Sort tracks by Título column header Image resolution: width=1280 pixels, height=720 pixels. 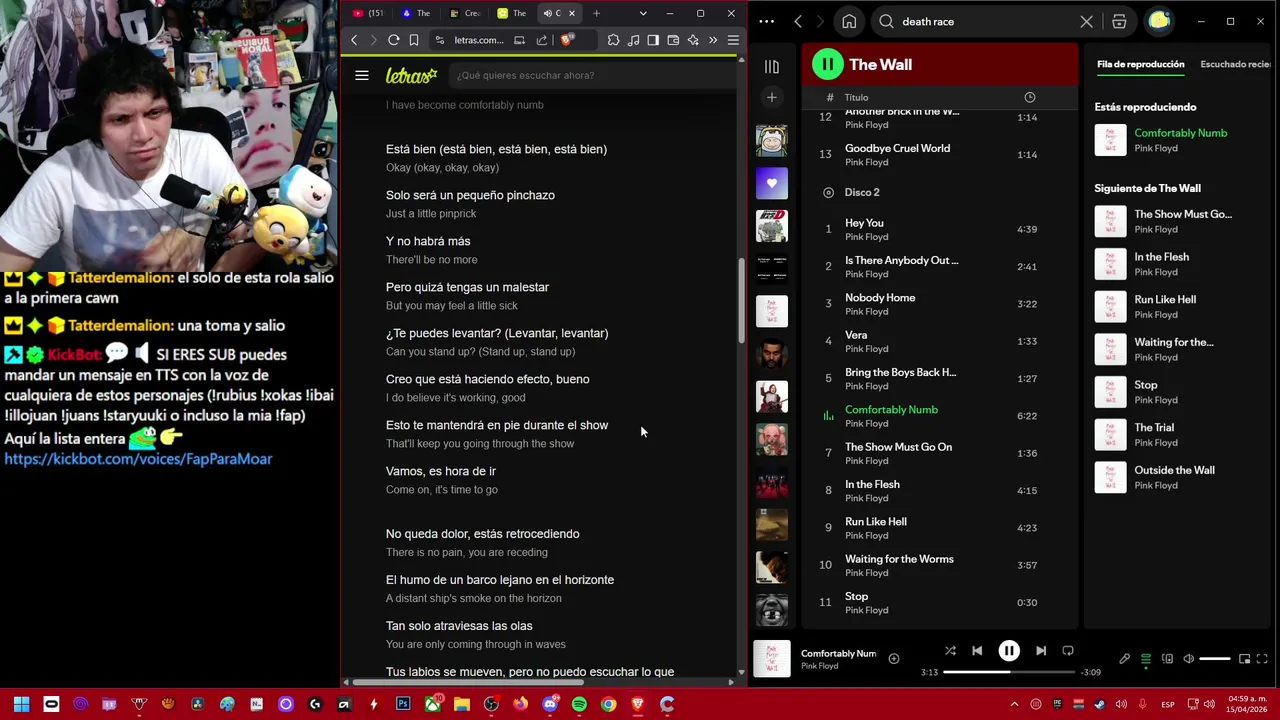856,97
